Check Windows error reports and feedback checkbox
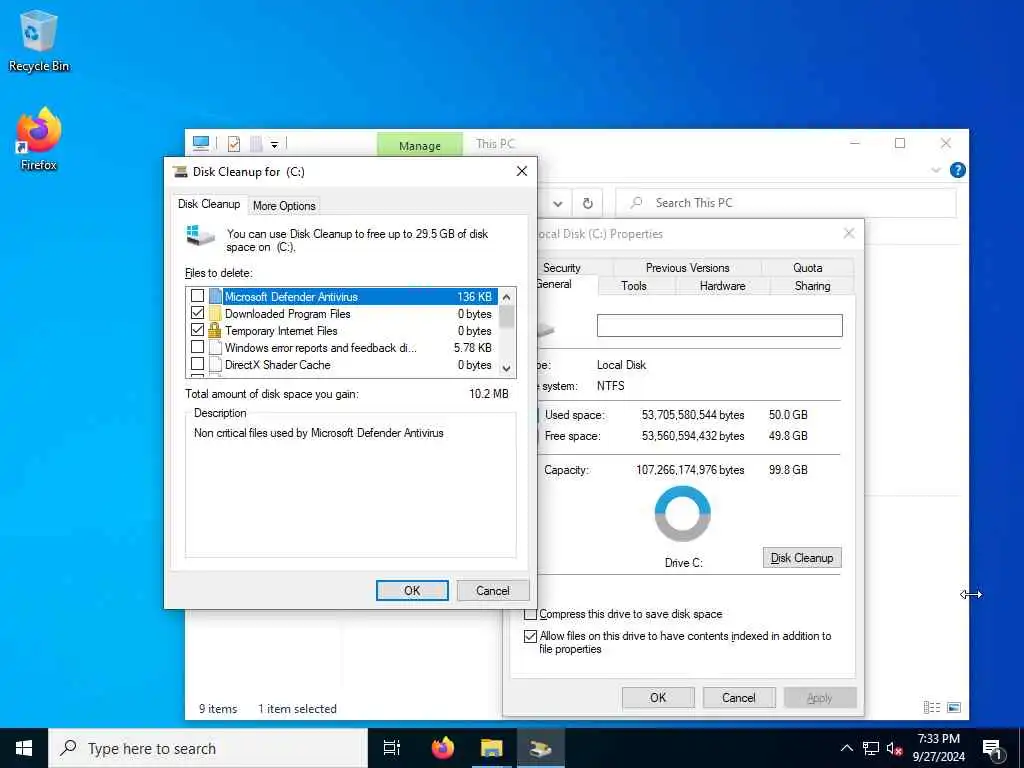This screenshot has height=768, width=1024. tap(197, 347)
